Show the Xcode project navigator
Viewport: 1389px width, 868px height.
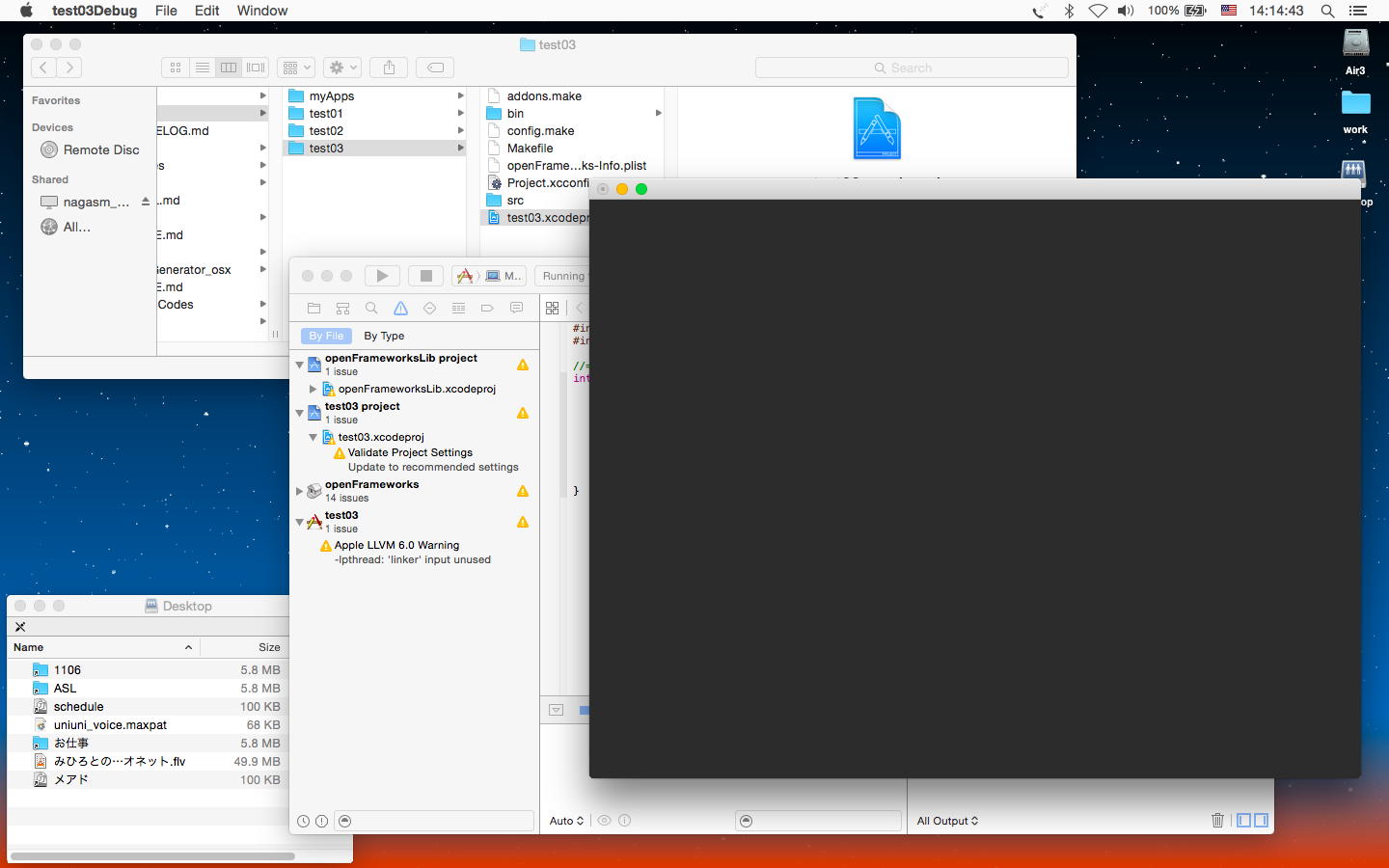(x=313, y=308)
